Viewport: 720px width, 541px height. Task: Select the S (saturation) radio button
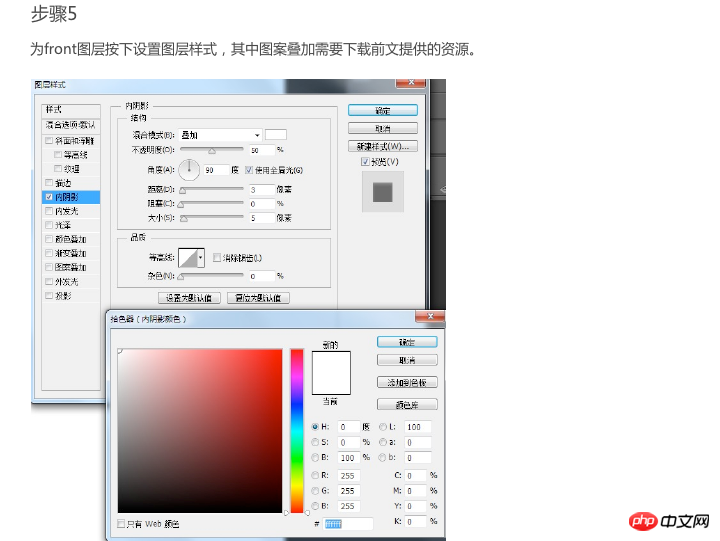(315, 442)
